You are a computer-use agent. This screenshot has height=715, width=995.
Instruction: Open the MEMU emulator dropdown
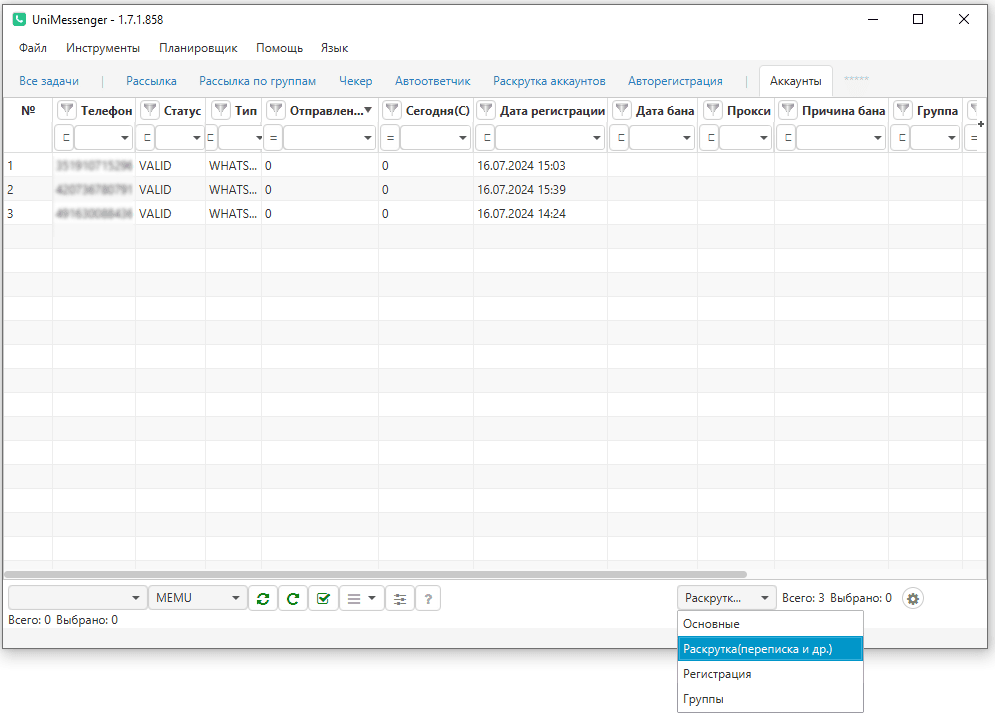pos(197,598)
